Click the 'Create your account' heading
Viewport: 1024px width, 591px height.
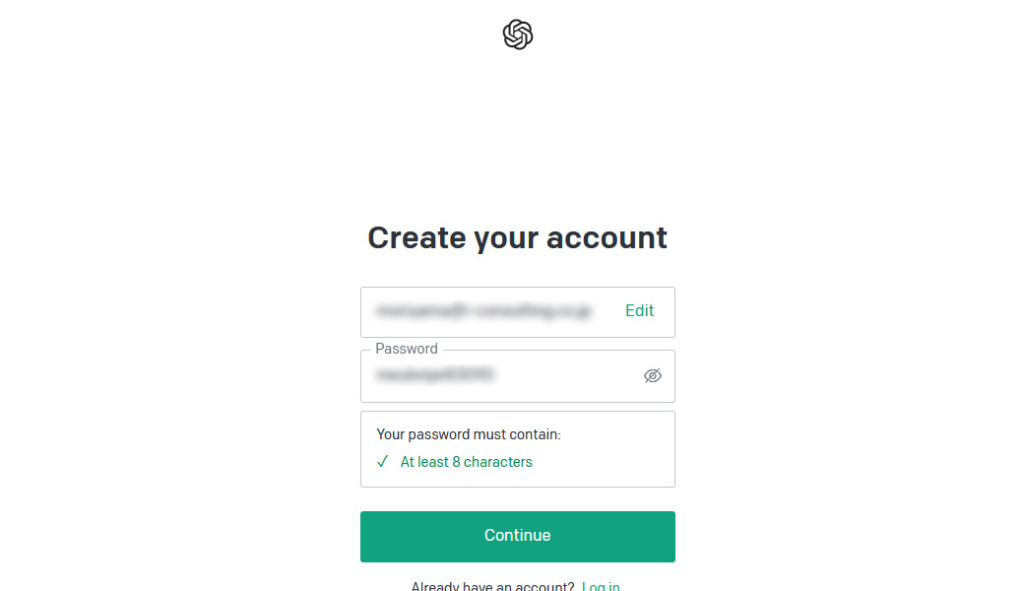coord(517,237)
